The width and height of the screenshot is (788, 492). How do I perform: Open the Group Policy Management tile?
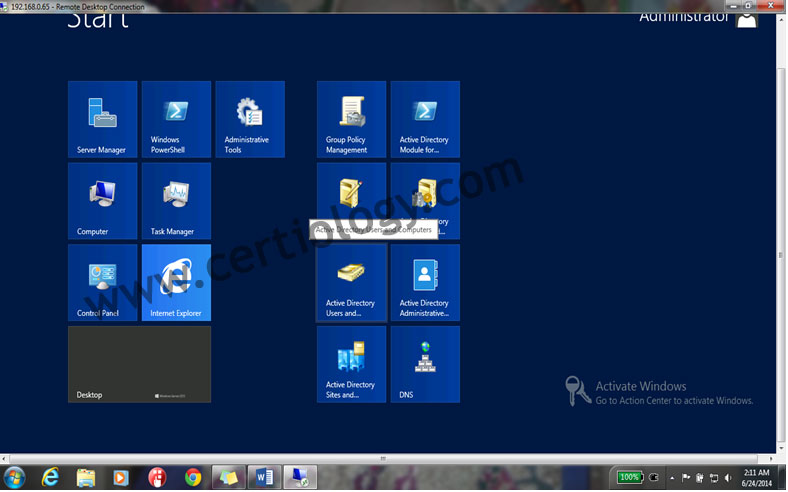[x=351, y=119]
